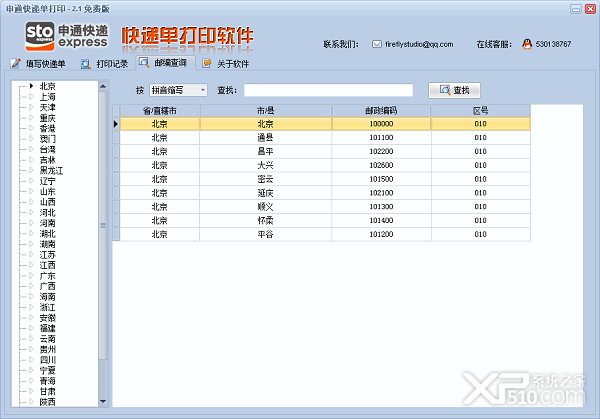Select 湖南 in the province tree
600x419 pixels.
(x=47, y=244)
